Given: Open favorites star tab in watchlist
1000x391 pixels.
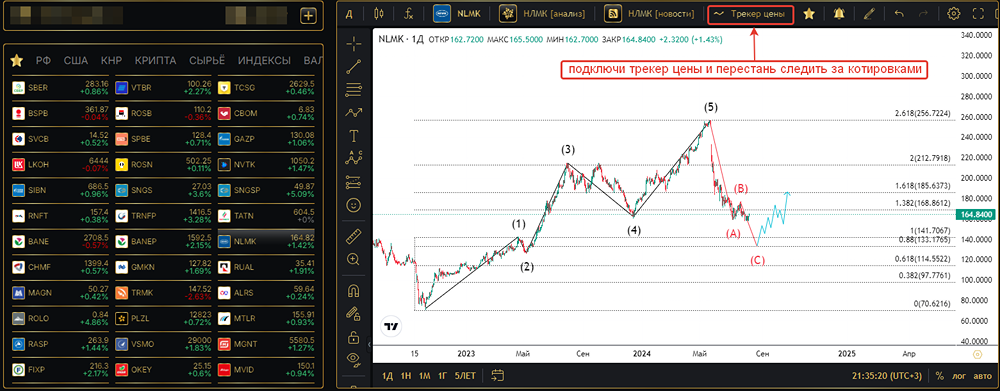Looking at the screenshot, I should pos(17,61).
